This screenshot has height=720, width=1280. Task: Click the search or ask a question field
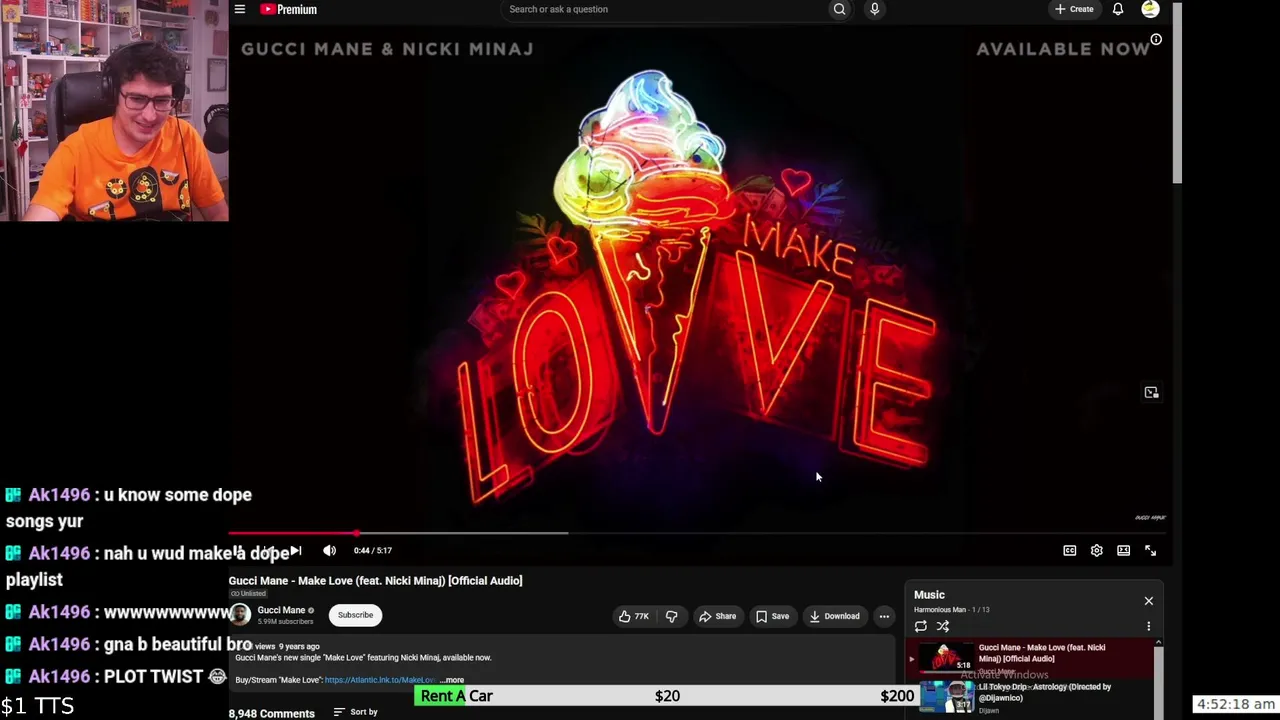coord(664,9)
